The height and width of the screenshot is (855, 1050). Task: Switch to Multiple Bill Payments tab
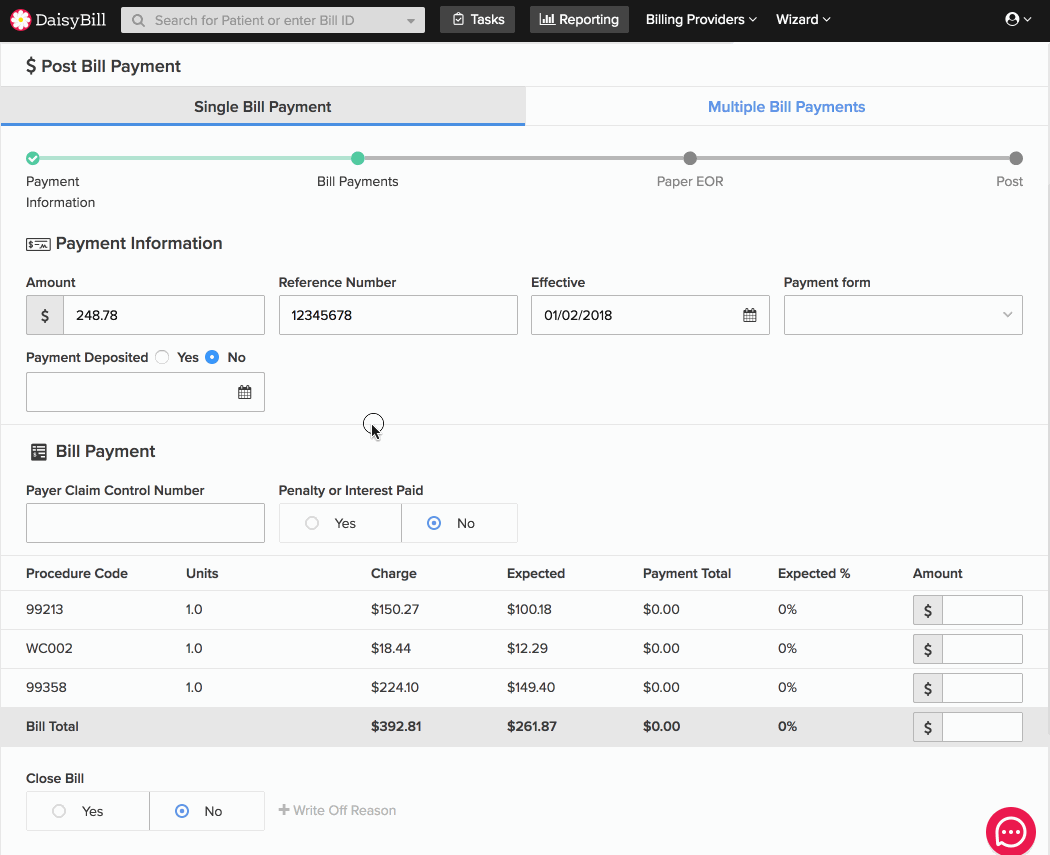tap(786, 107)
